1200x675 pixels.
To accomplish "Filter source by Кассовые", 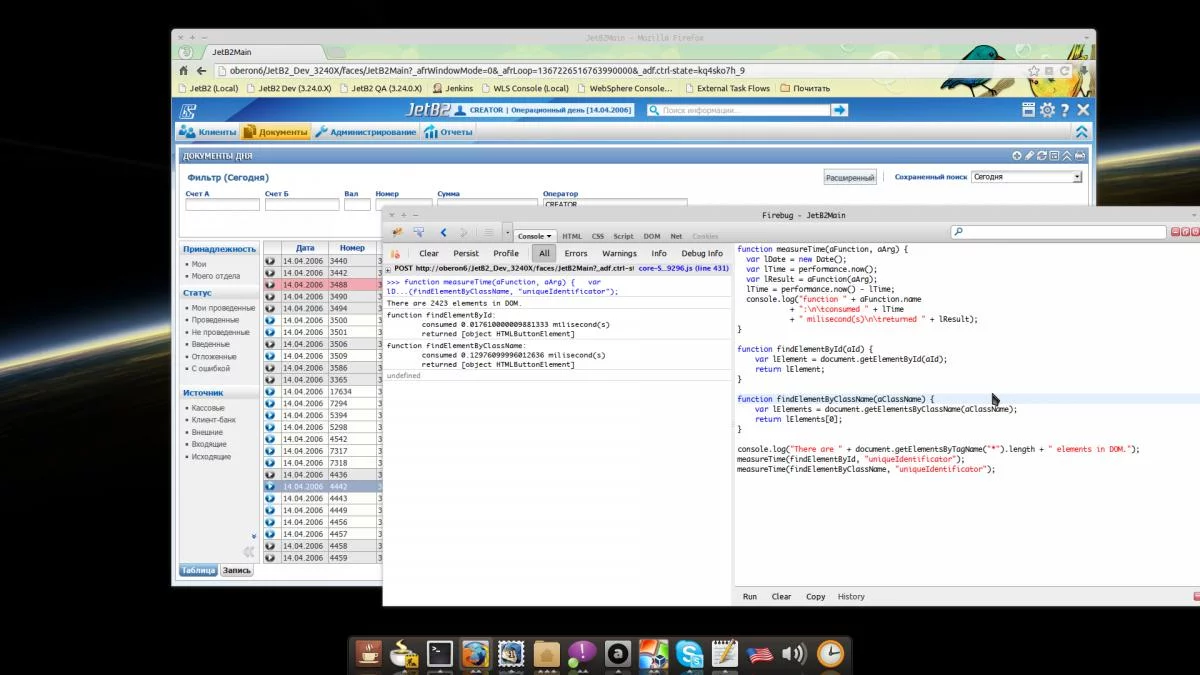I will tap(208, 408).
